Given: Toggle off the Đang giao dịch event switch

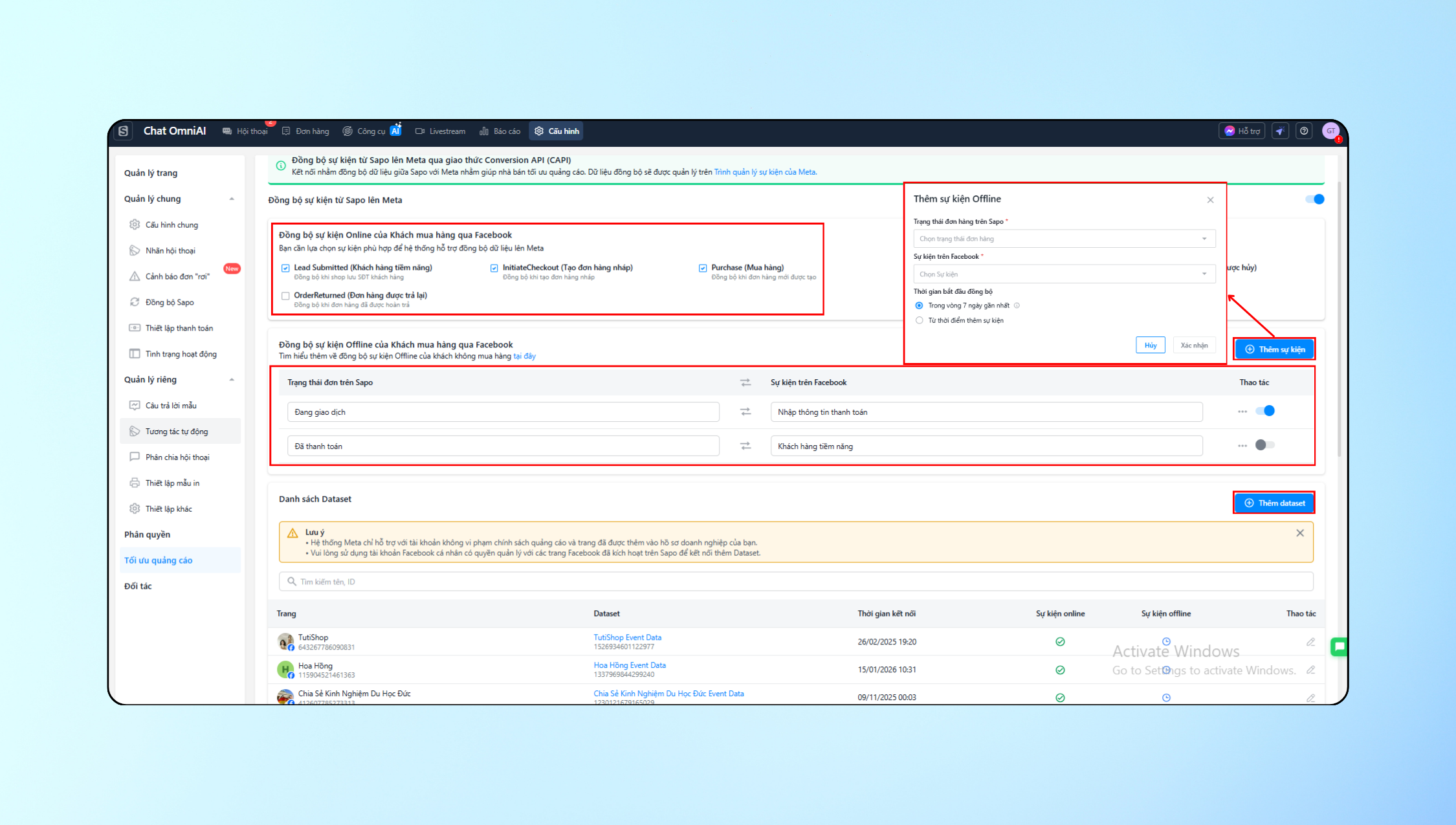Looking at the screenshot, I should point(1265,411).
